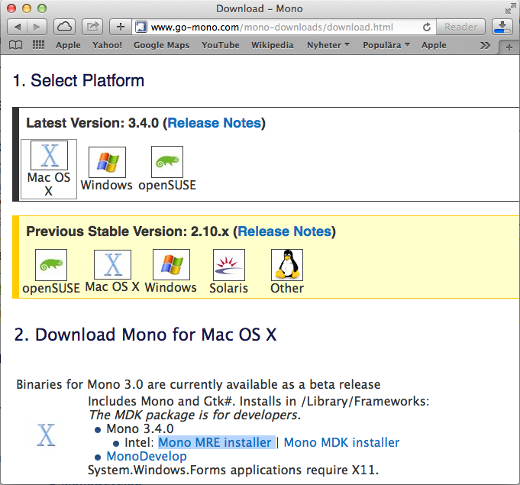520x485 pixels.
Task: Click the Share toolbar button
Action: click(x=92, y=27)
